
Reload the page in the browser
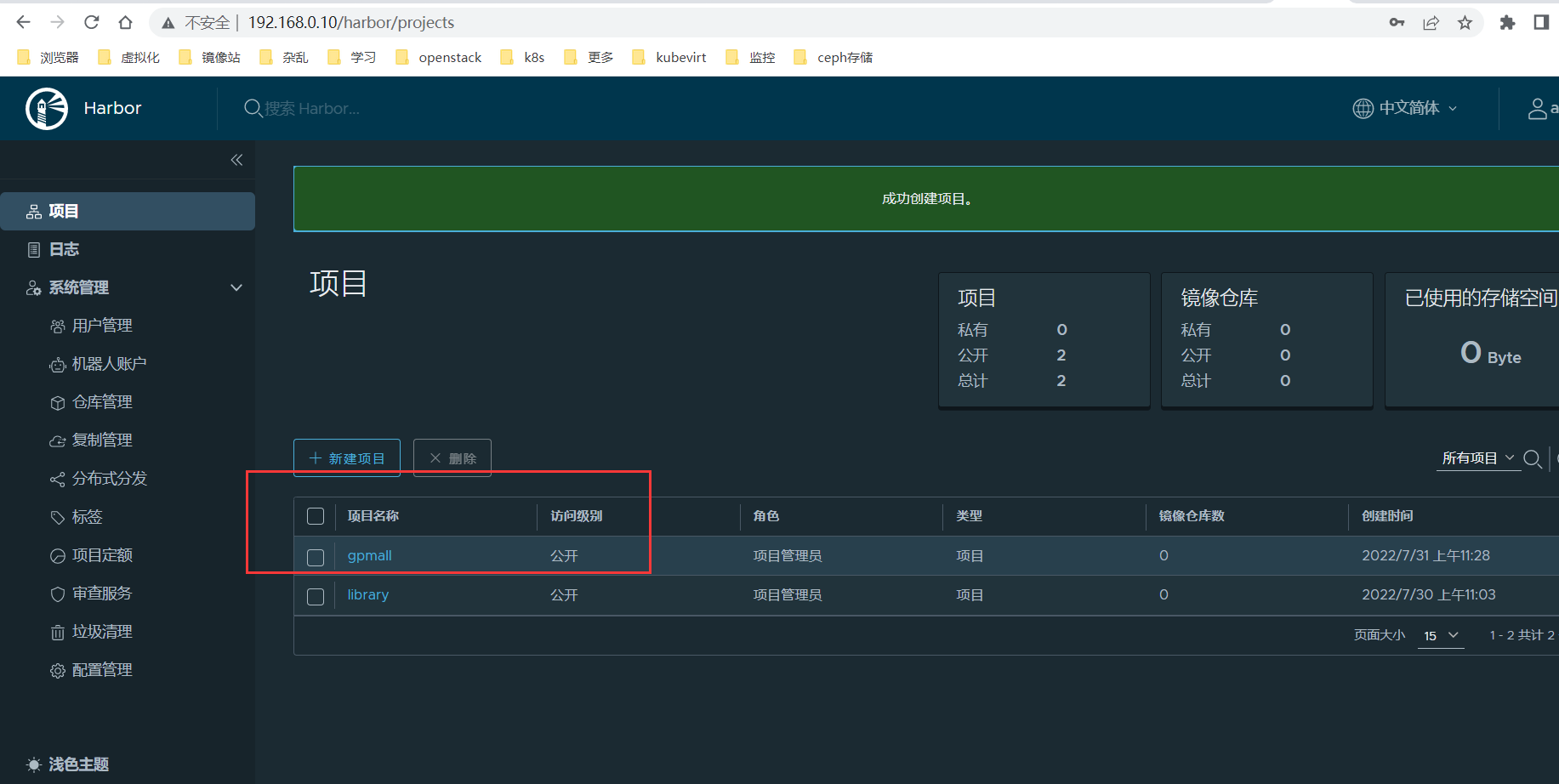92,22
